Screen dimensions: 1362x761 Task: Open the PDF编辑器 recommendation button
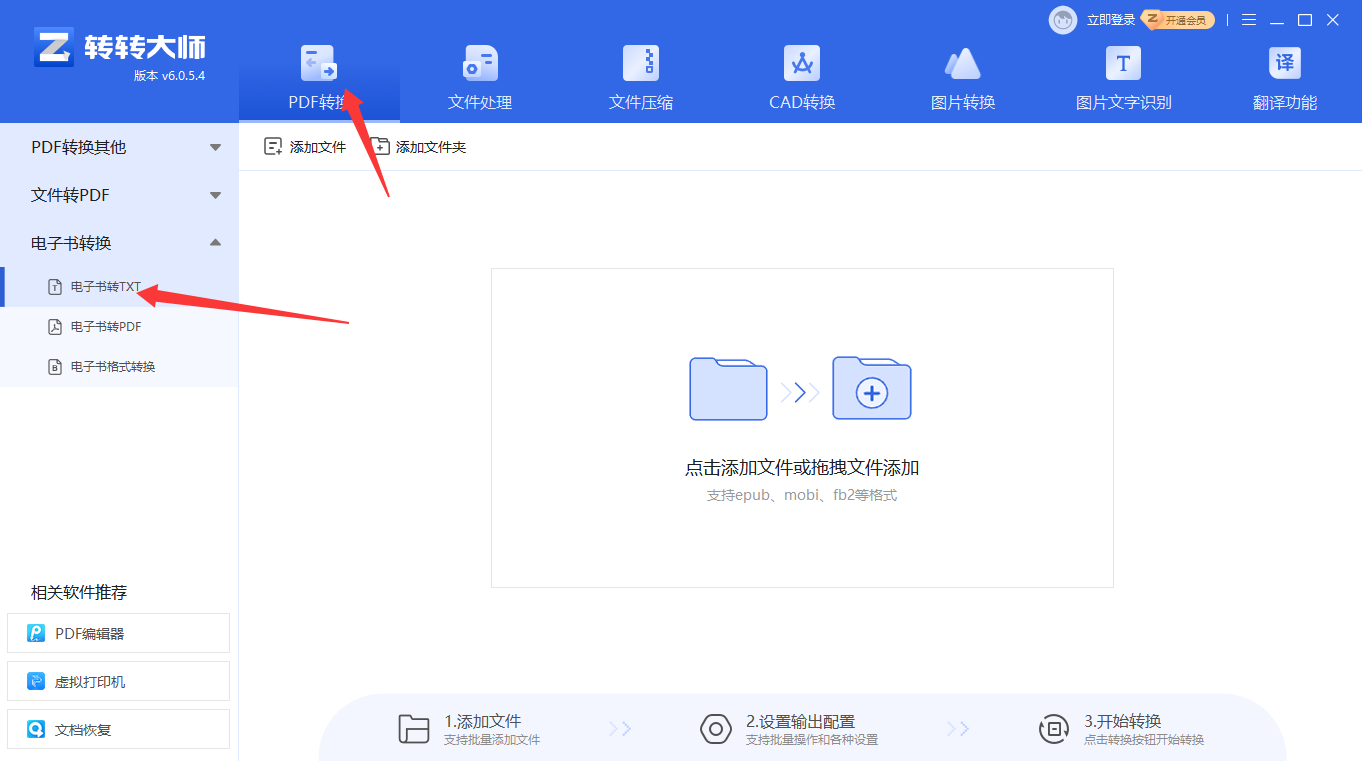coord(118,633)
